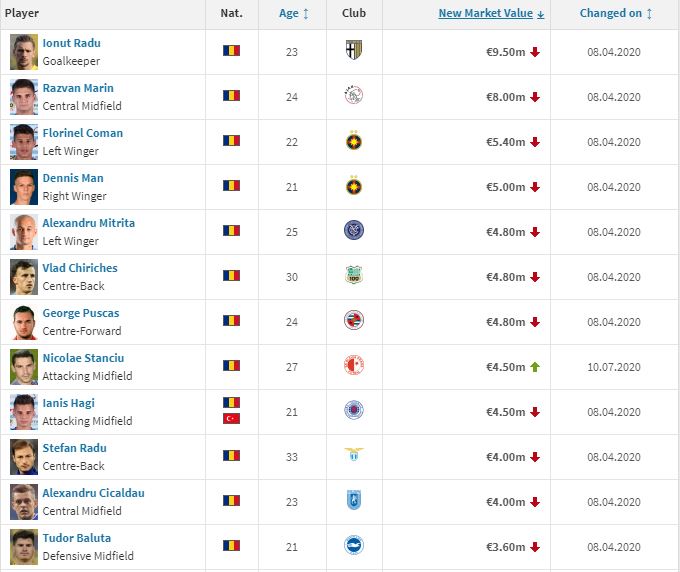Click Nicolae Stanciu's €4.50m market value

coord(506,367)
